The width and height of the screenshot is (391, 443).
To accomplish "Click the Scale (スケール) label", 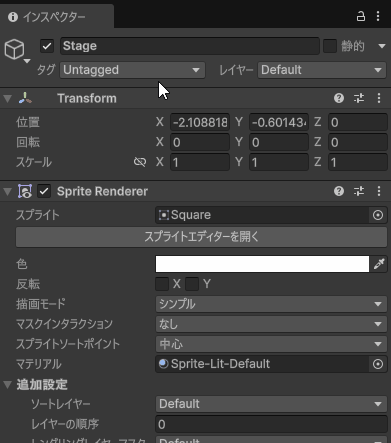I will 34,162.
